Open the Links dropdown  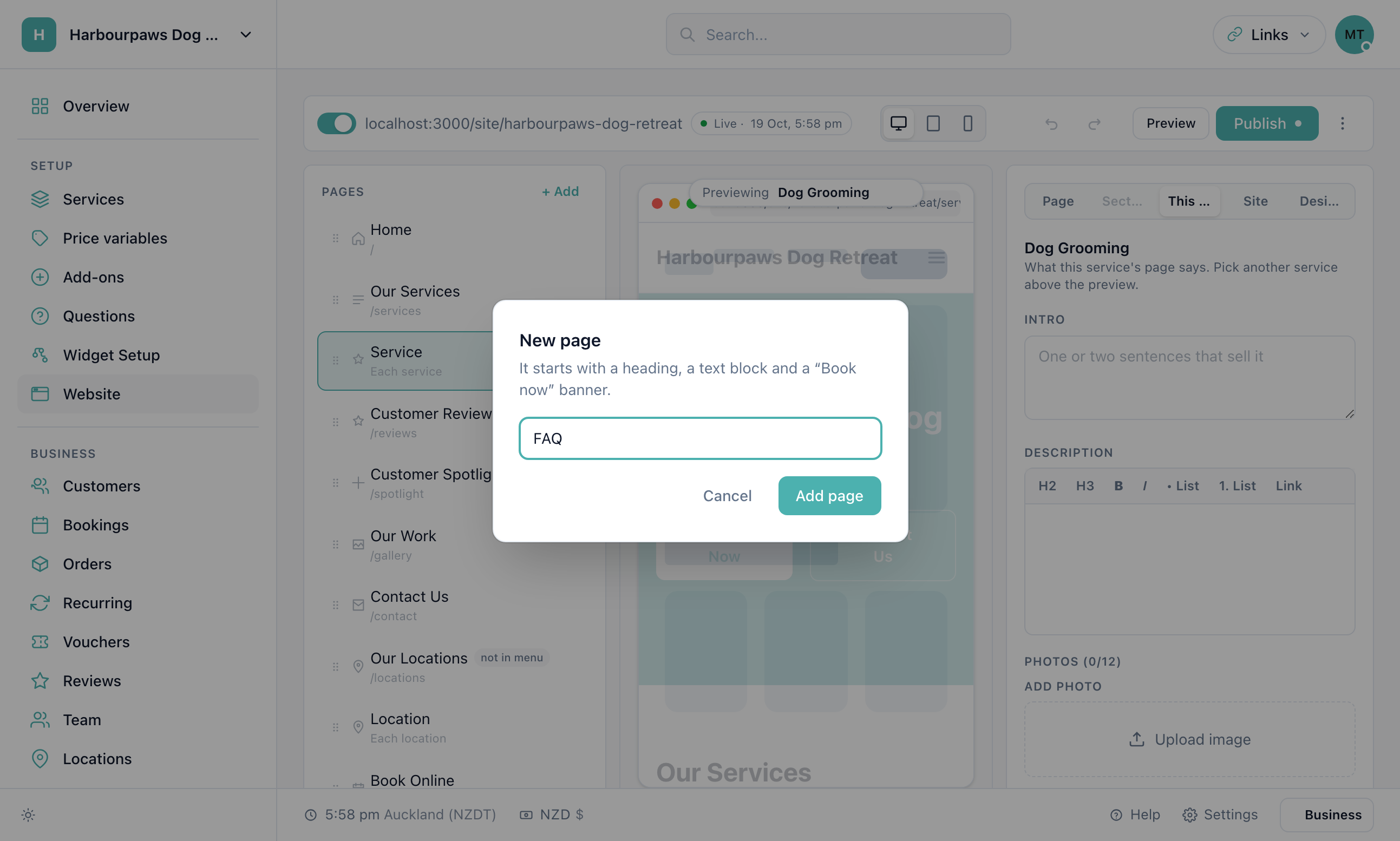(1268, 35)
